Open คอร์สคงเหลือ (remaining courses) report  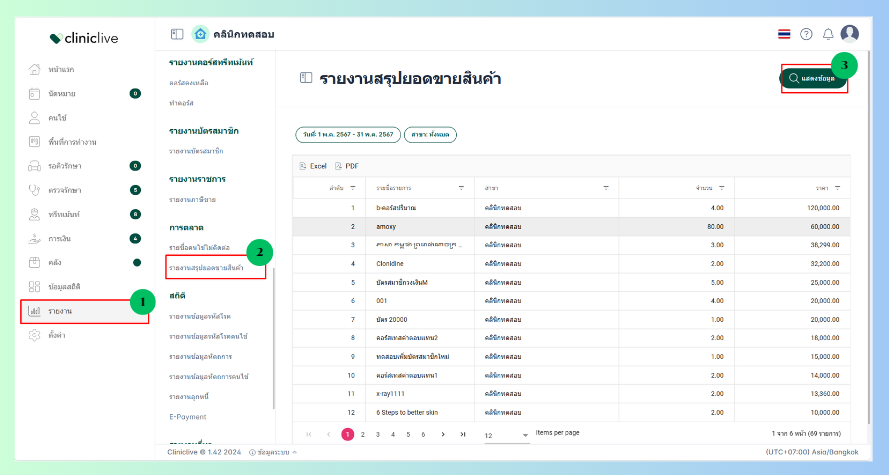[x=189, y=83]
